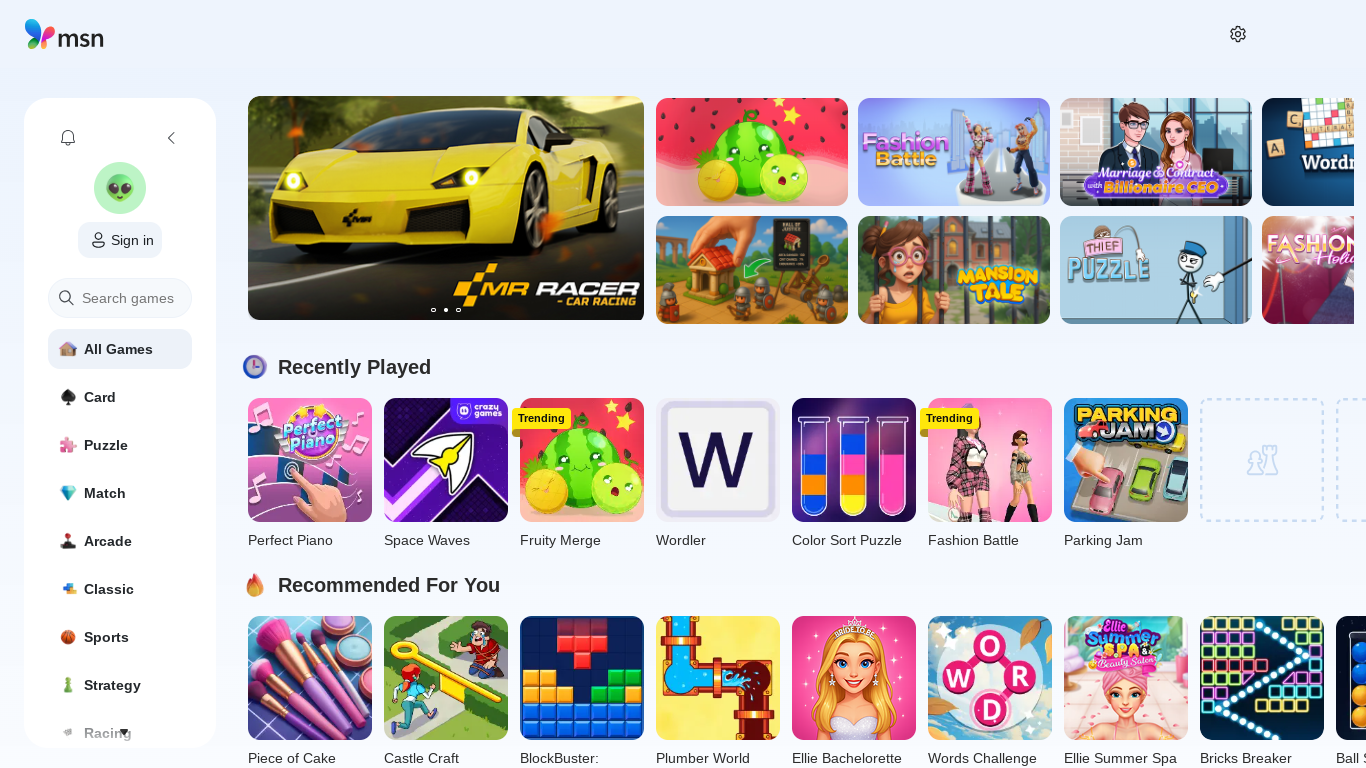1366x768 pixels.
Task: Expand sidebar list with down arrow
Action: (124, 732)
